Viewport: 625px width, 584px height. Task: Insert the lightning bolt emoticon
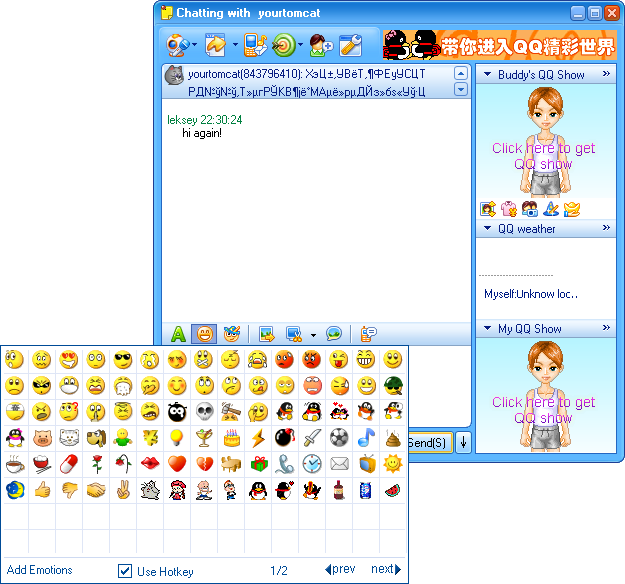pyautogui.click(x=258, y=438)
